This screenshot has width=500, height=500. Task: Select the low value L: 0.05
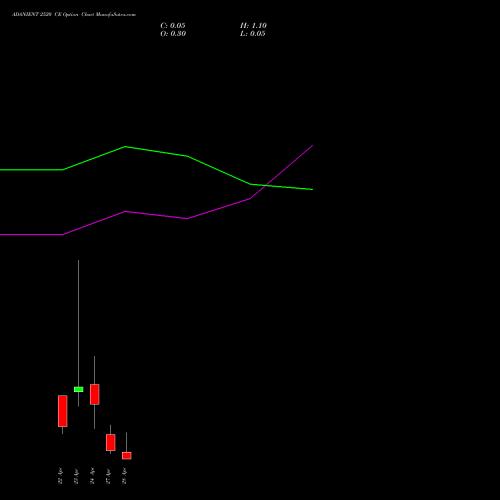tap(253, 34)
